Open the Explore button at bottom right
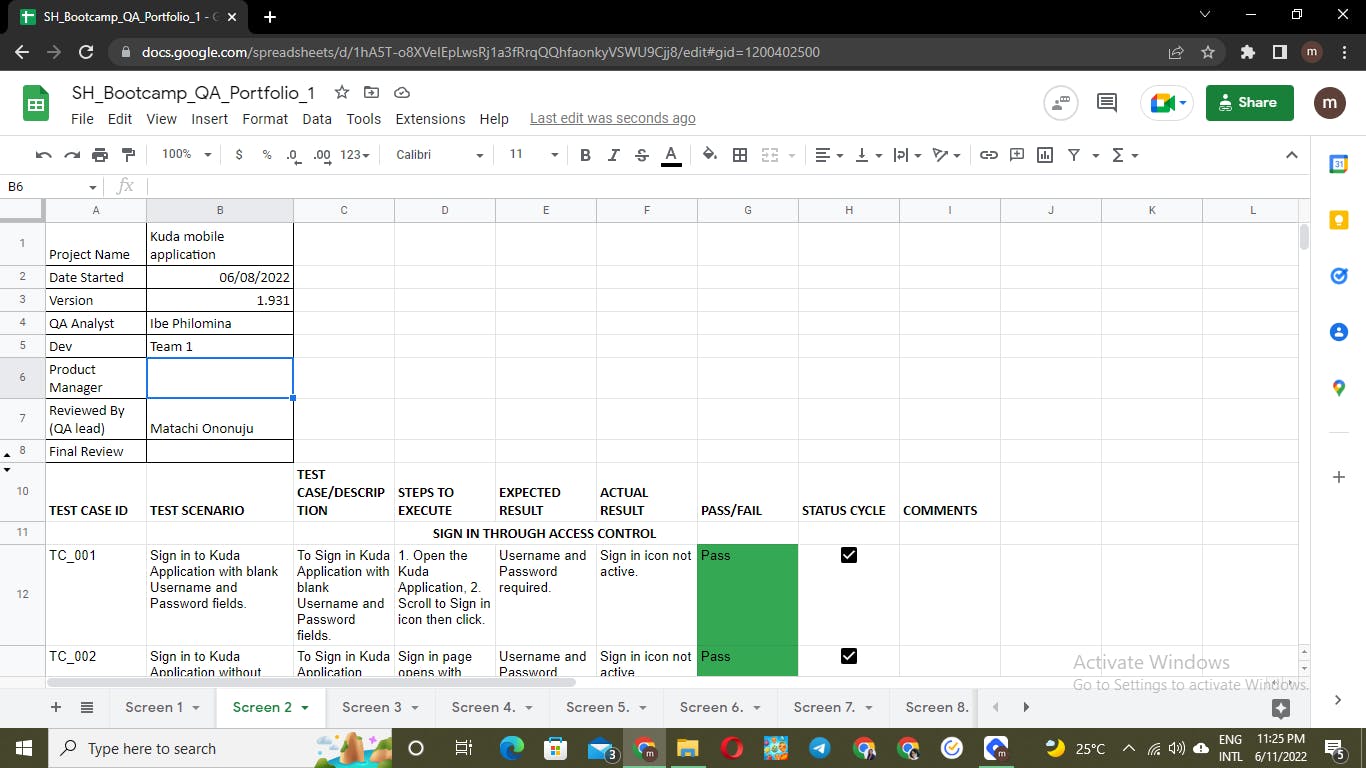This screenshot has height=768, width=1366. (1281, 708)
